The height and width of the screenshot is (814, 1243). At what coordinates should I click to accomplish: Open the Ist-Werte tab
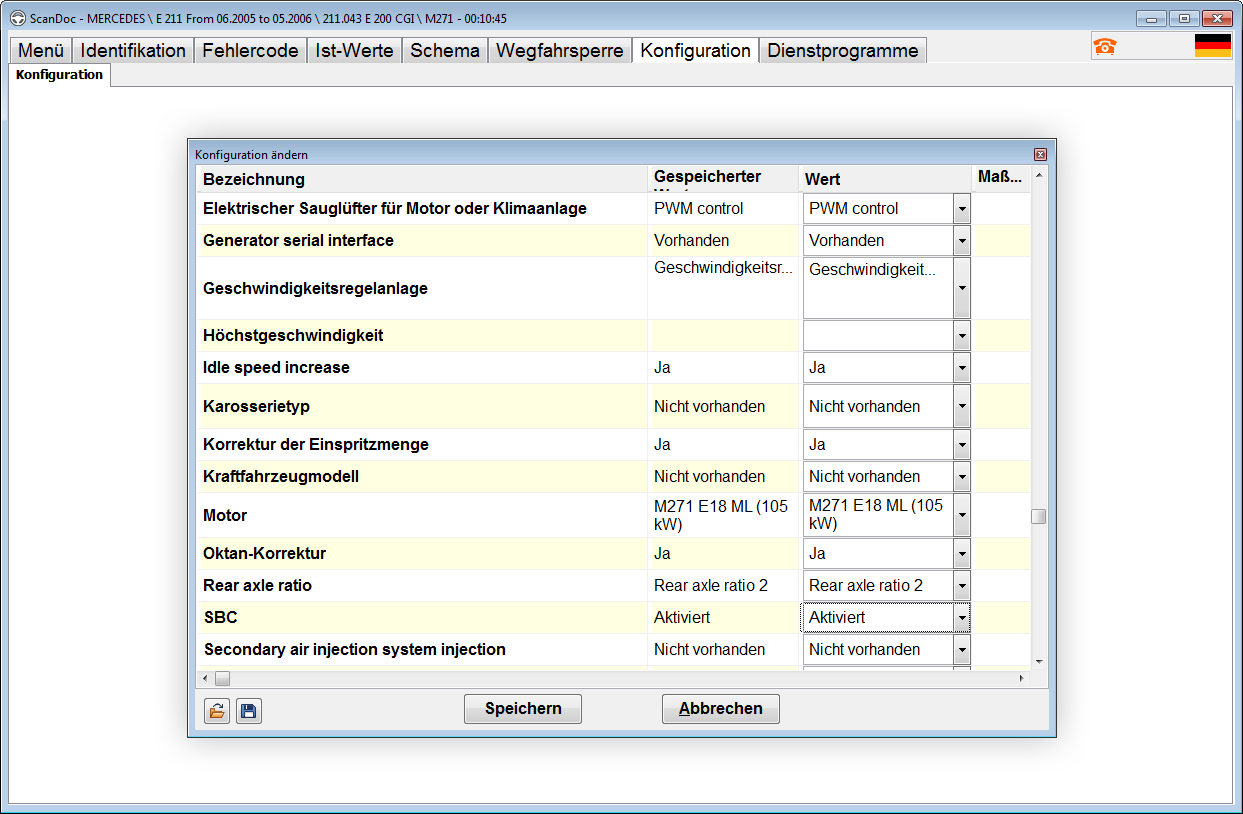tap(354, 51)
